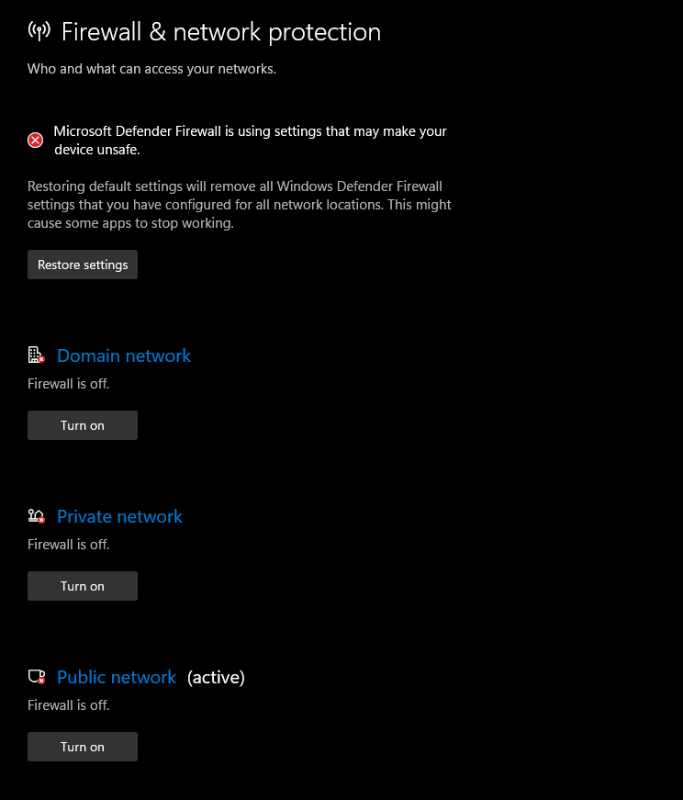Click 'Firewall is off' status under Public network
Image resolution: width=683 pixels, height=800 pixels.
pyautogui.click(x=68, y=705)
